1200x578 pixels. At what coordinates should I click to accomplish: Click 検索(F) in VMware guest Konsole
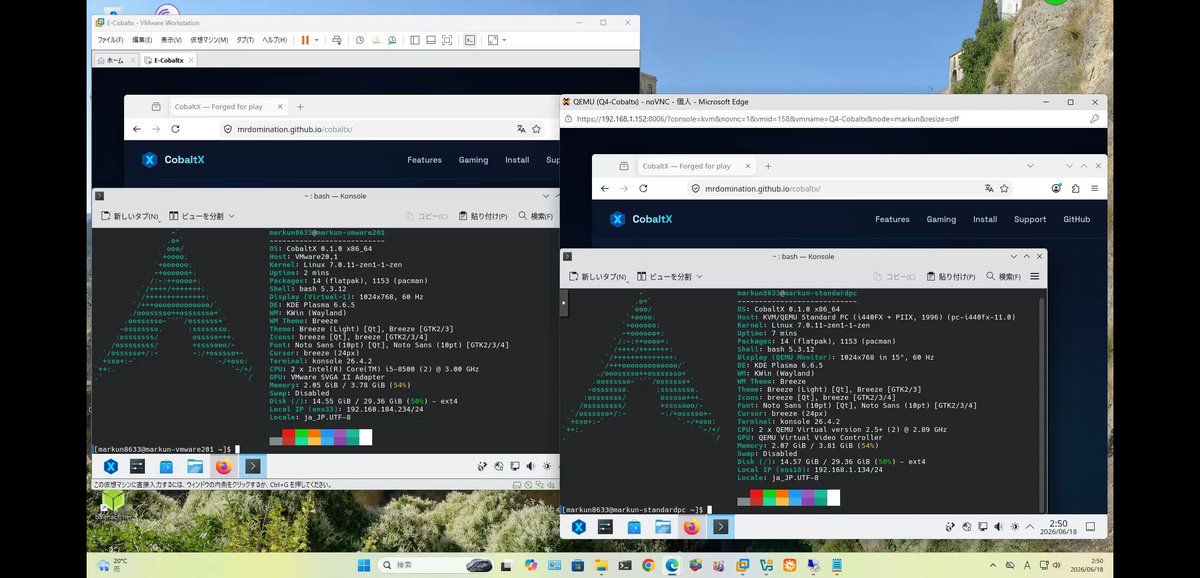point(535,216)
